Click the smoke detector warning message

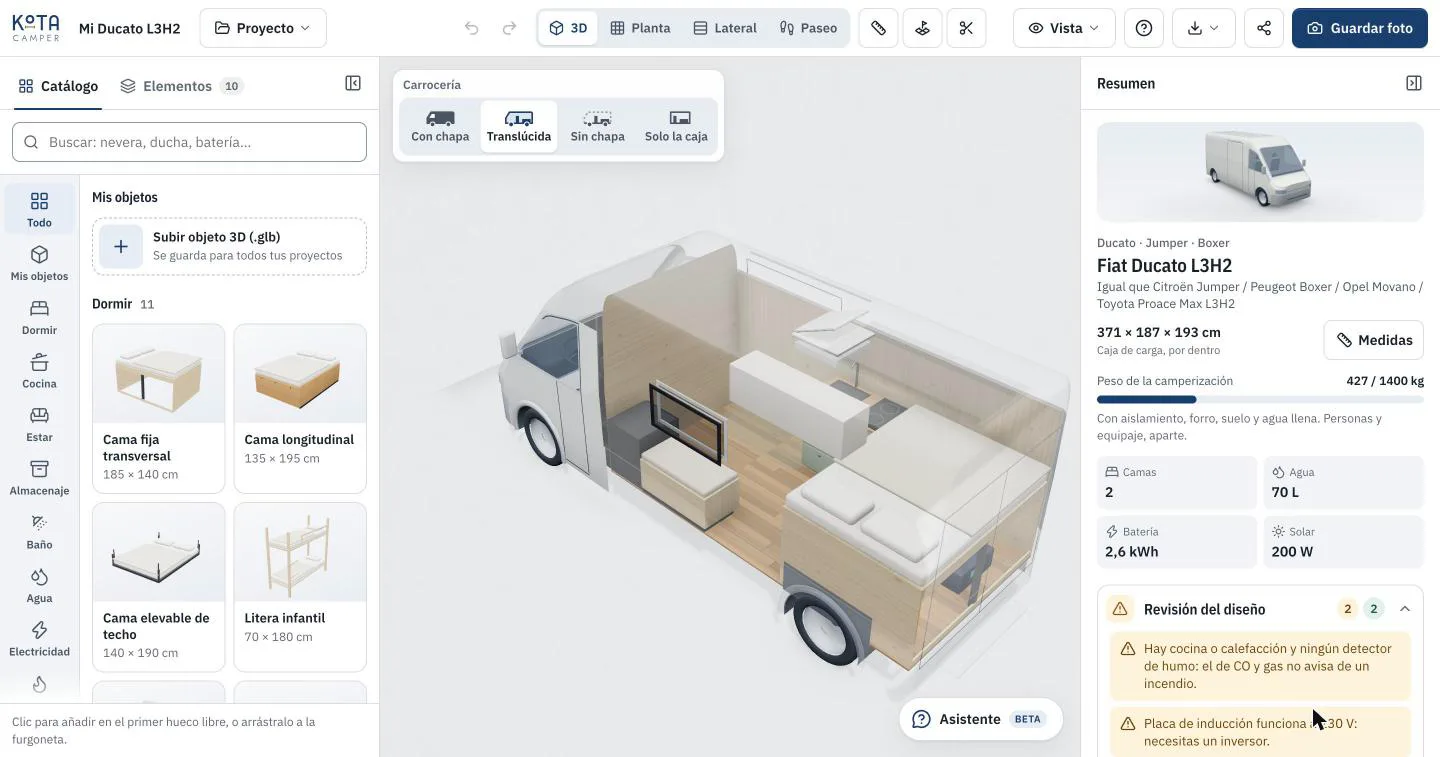(1260, 666)
